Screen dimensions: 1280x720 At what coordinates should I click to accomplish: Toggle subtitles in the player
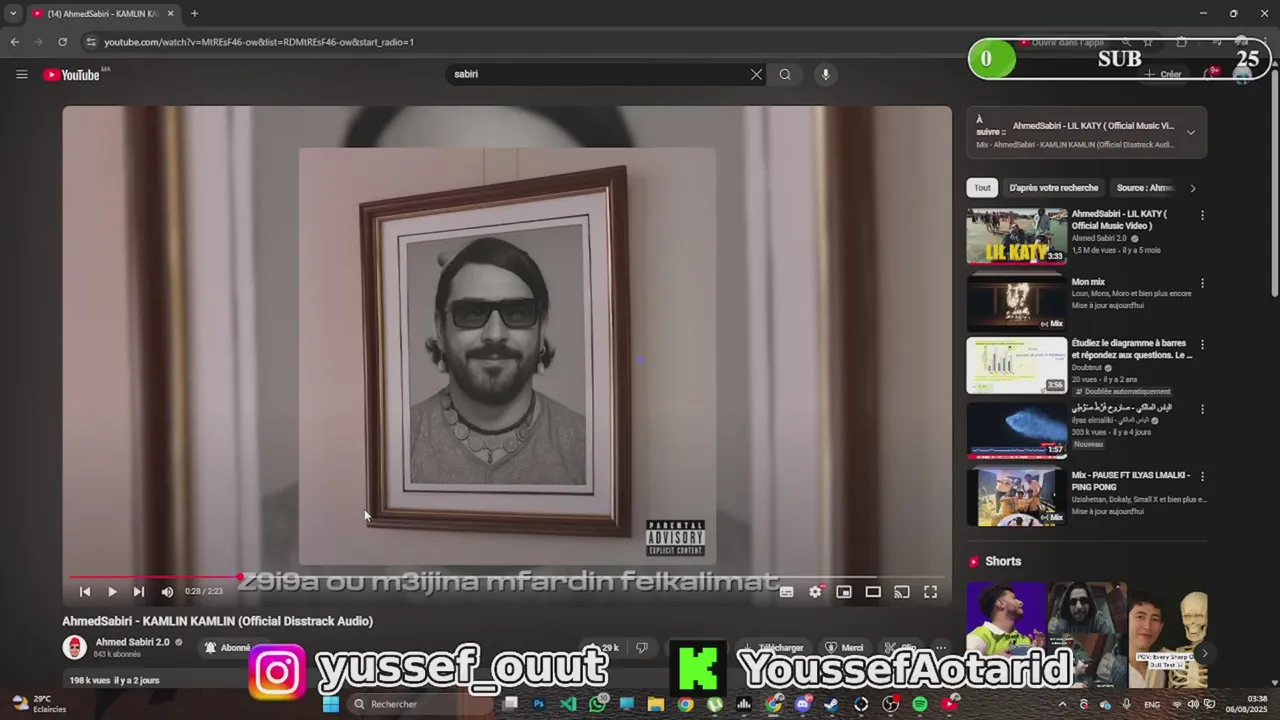pyautogui.click(x=786, y=592)
